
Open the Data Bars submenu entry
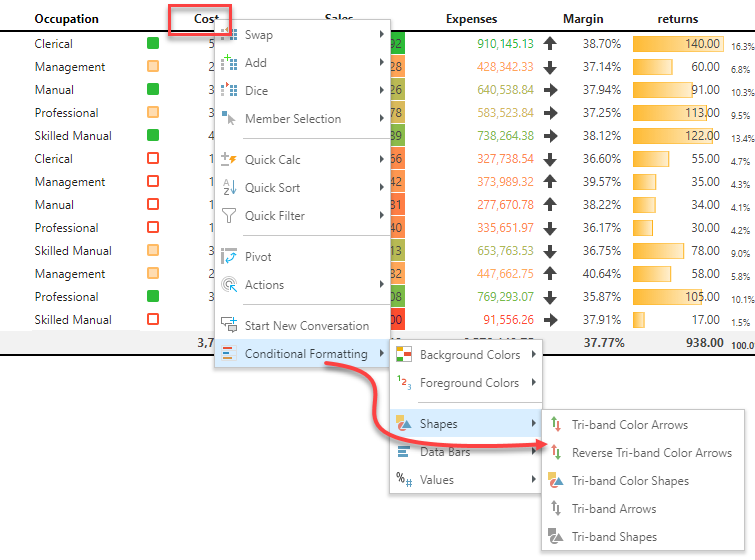click(x=466, y=452)
